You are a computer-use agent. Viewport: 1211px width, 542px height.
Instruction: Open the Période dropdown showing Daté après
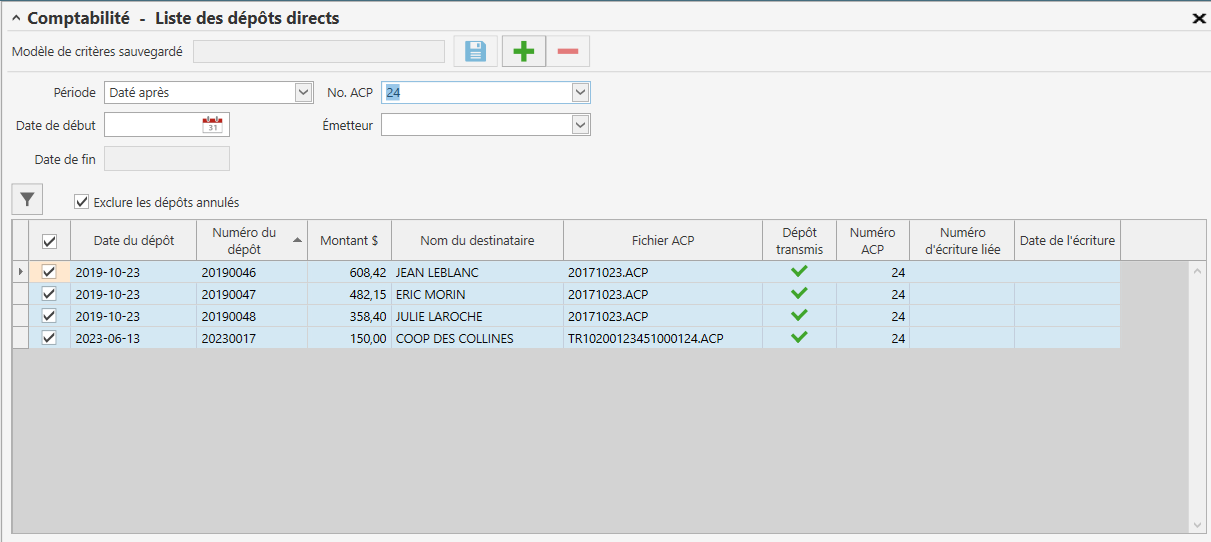304,92
